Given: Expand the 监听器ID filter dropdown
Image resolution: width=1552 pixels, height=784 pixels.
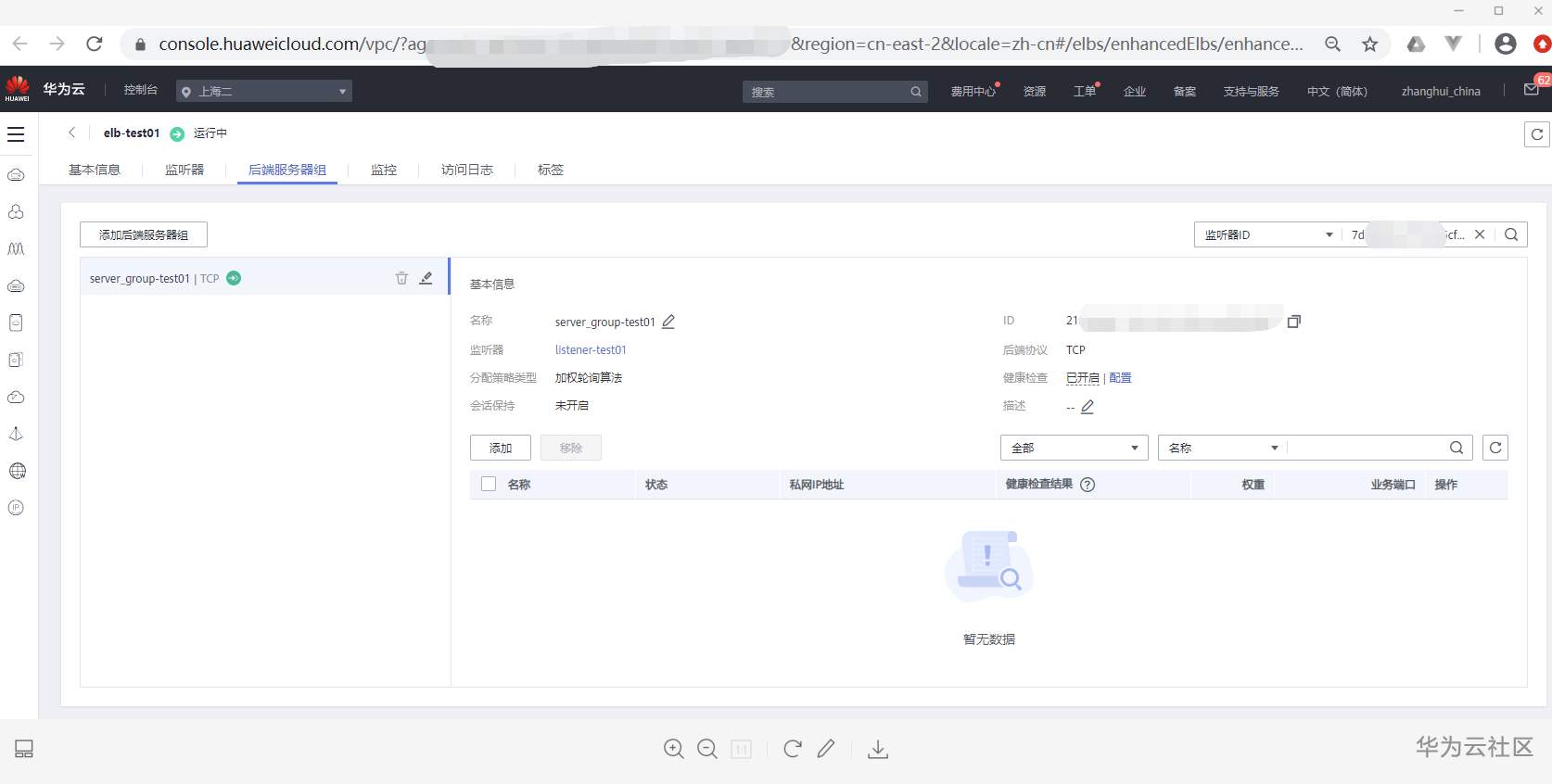Looking at the screenshot, I should tap(1266, 234).
